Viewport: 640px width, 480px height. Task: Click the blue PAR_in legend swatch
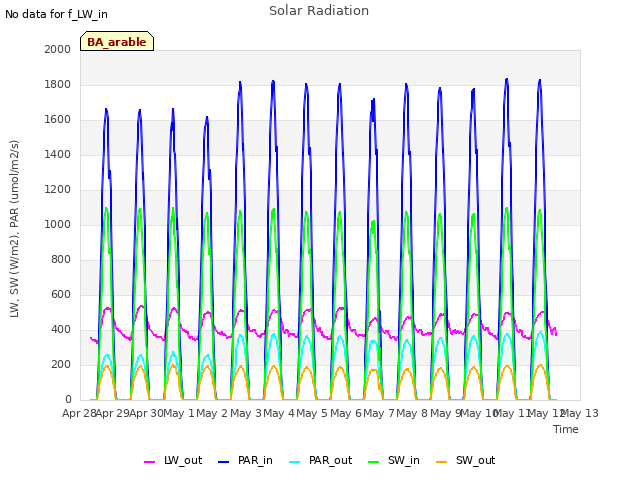224,462
